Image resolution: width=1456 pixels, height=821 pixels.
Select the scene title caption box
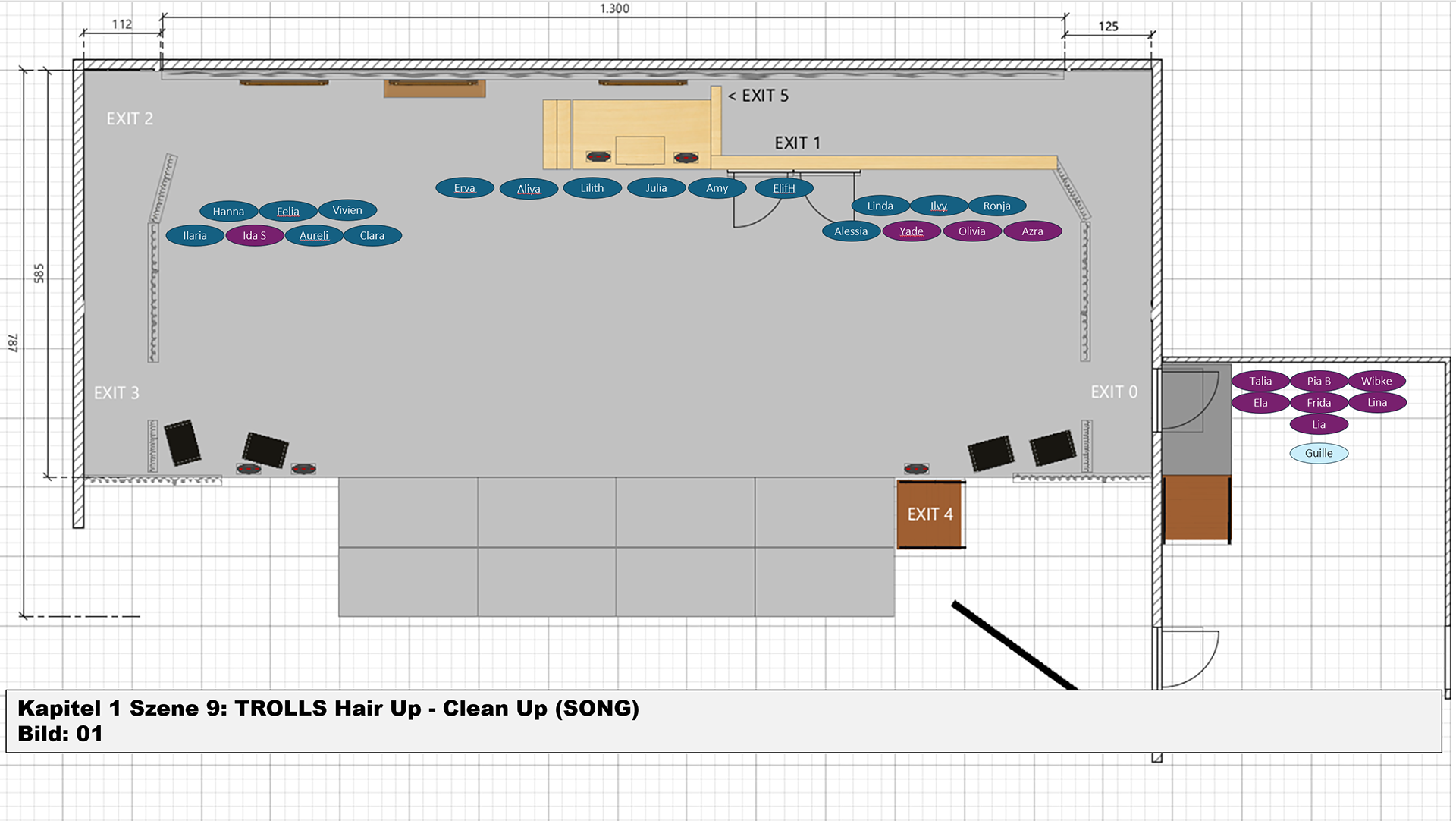click(x=723, y=721)
